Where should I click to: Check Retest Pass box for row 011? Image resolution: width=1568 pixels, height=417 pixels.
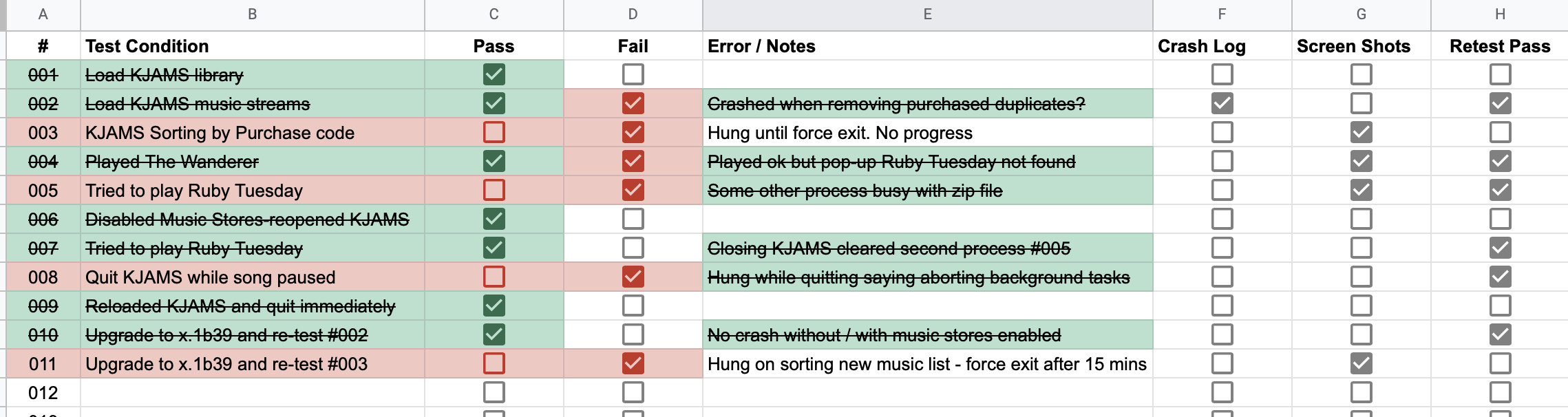1500,363
